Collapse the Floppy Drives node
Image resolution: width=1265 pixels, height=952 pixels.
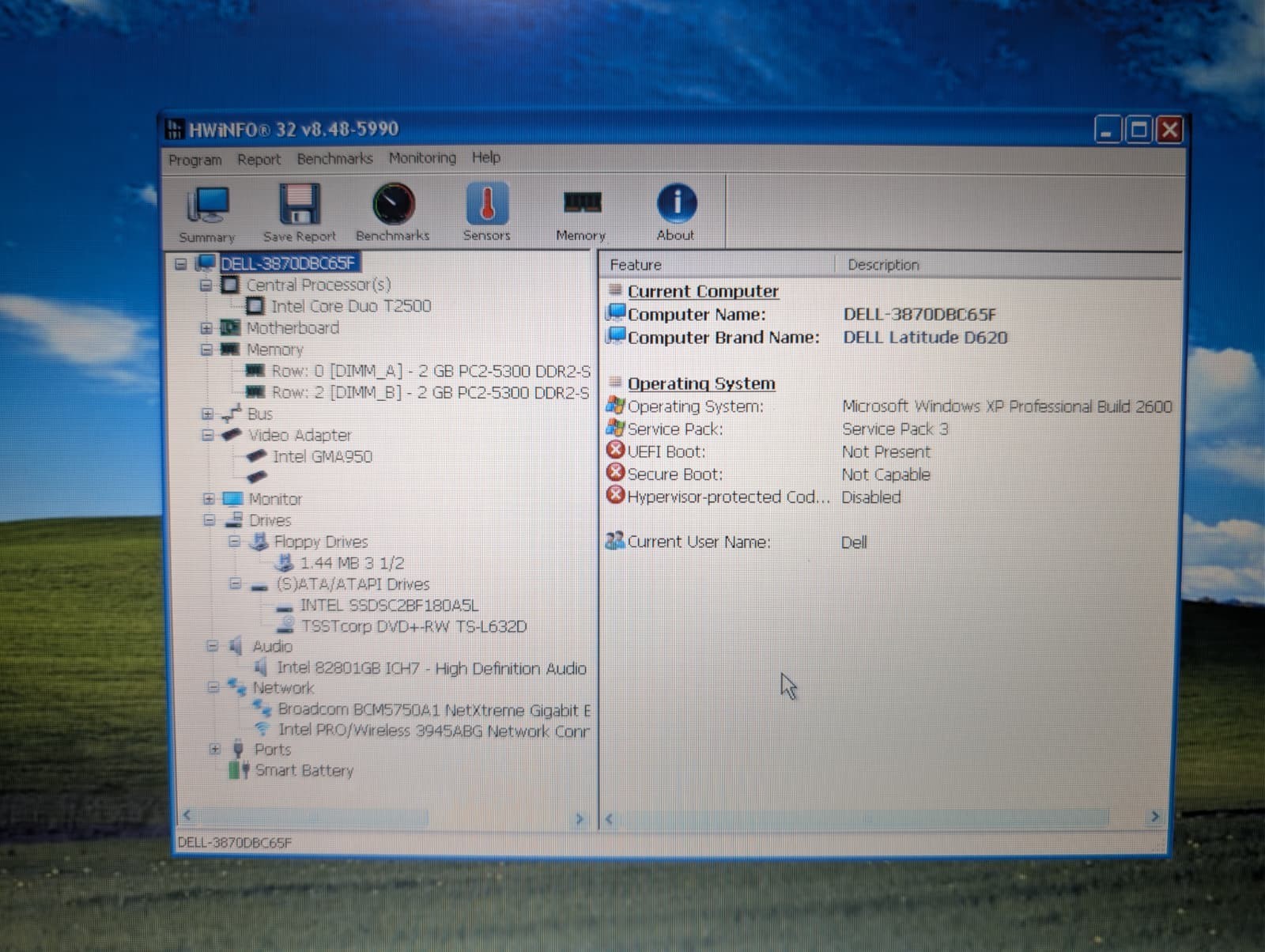coord(234,542)
